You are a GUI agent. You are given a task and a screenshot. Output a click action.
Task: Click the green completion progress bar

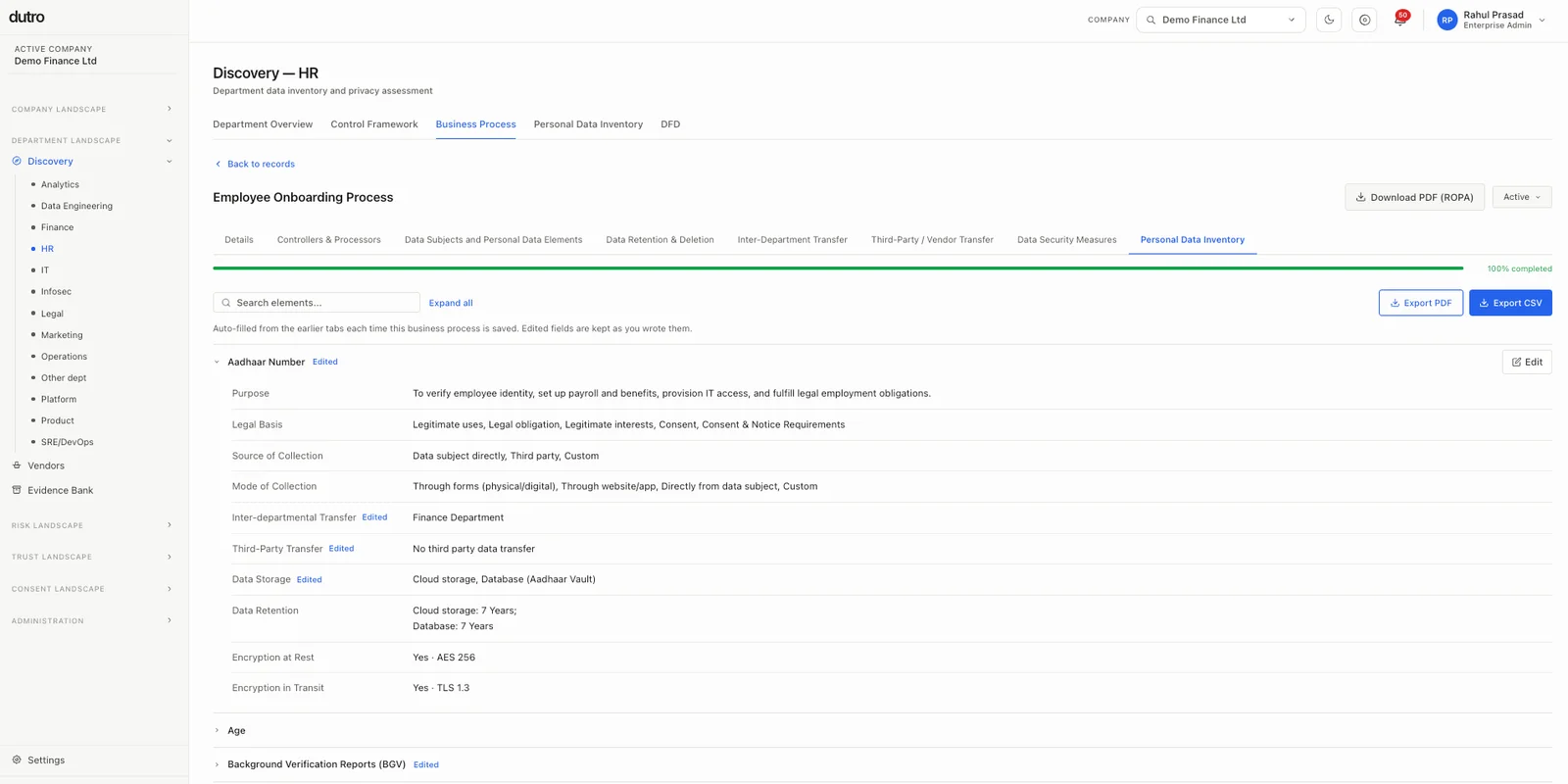click(x=838, y=268)
